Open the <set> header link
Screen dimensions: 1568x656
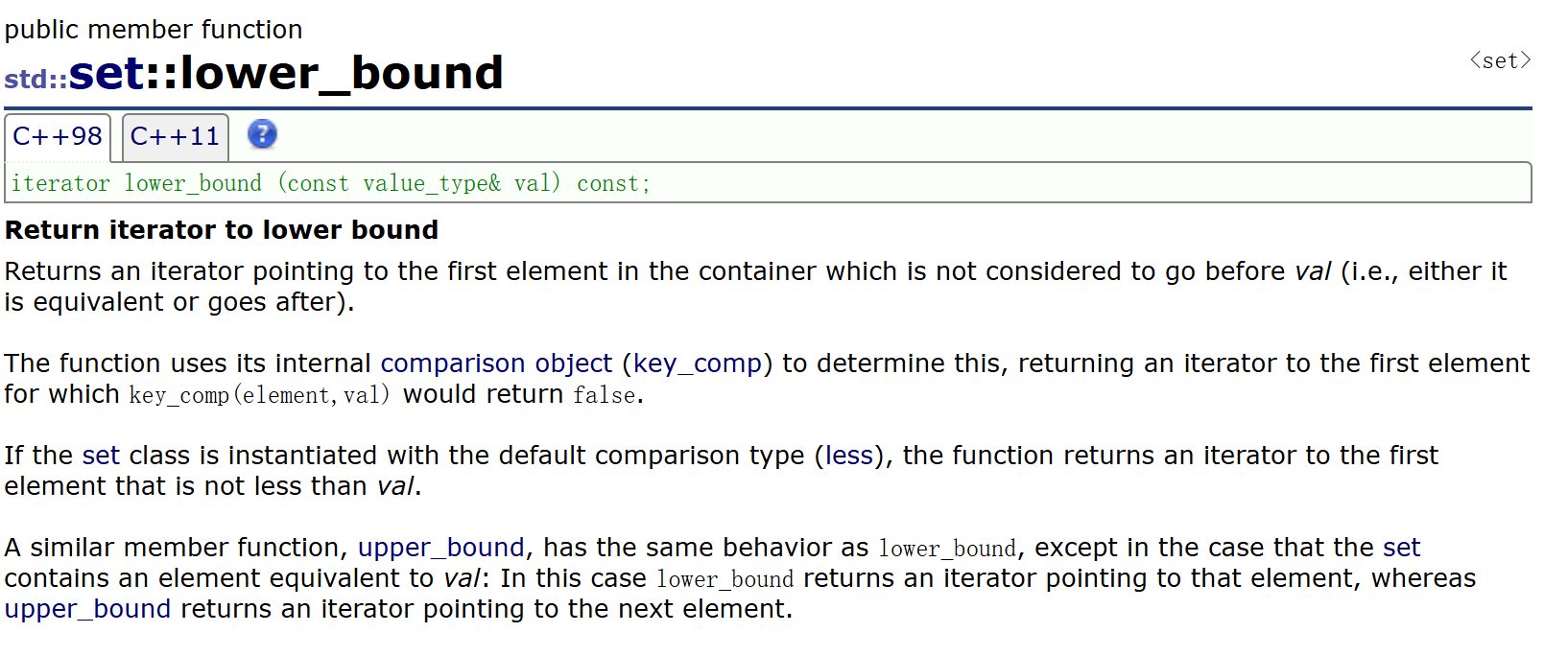tap(1500, 60)
